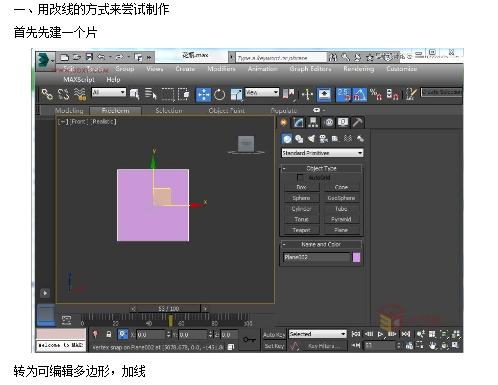The image size is (498, 385).
Task: Choose the Rectangular Selection Region tool
Action: 168,94
